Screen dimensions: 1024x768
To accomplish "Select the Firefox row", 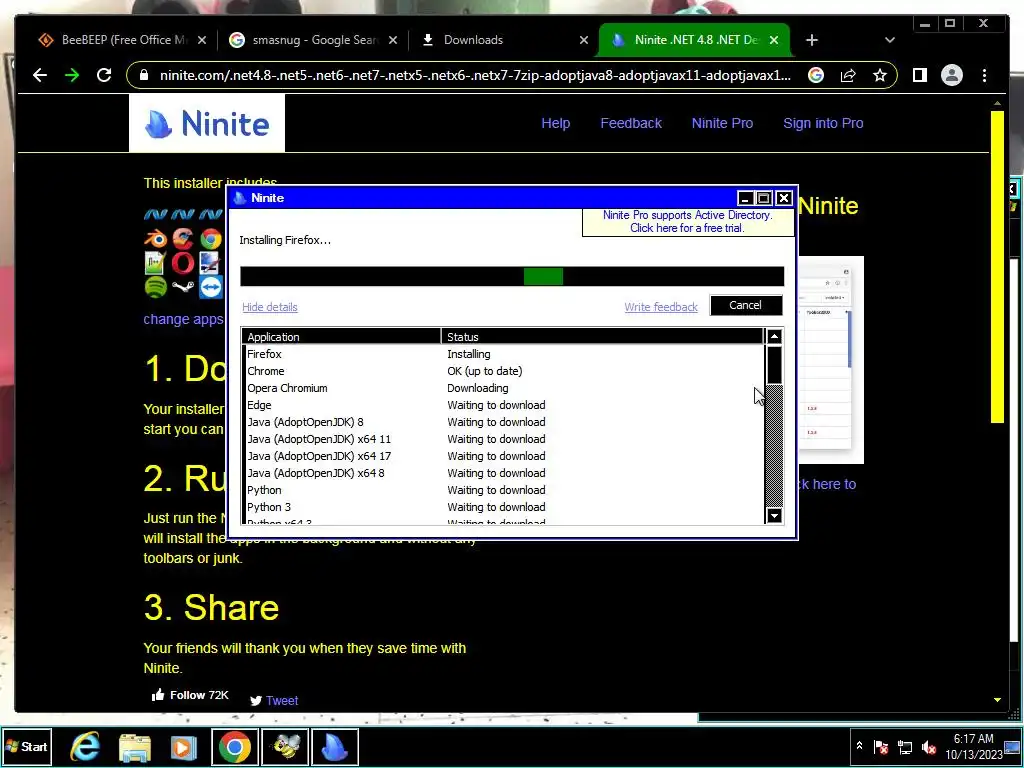I will click(503, 354).
